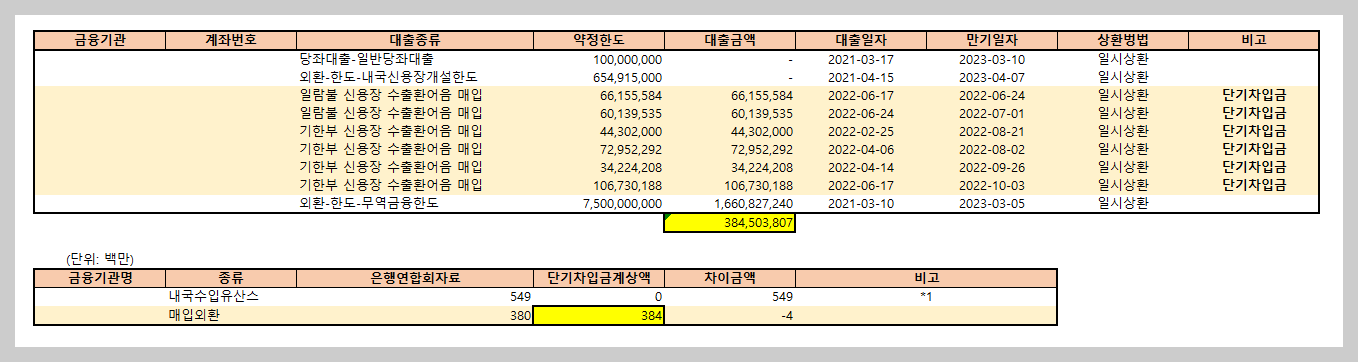Click the 매입외환 cell
The image size is (1358, 362).
(x=232, y=315)
